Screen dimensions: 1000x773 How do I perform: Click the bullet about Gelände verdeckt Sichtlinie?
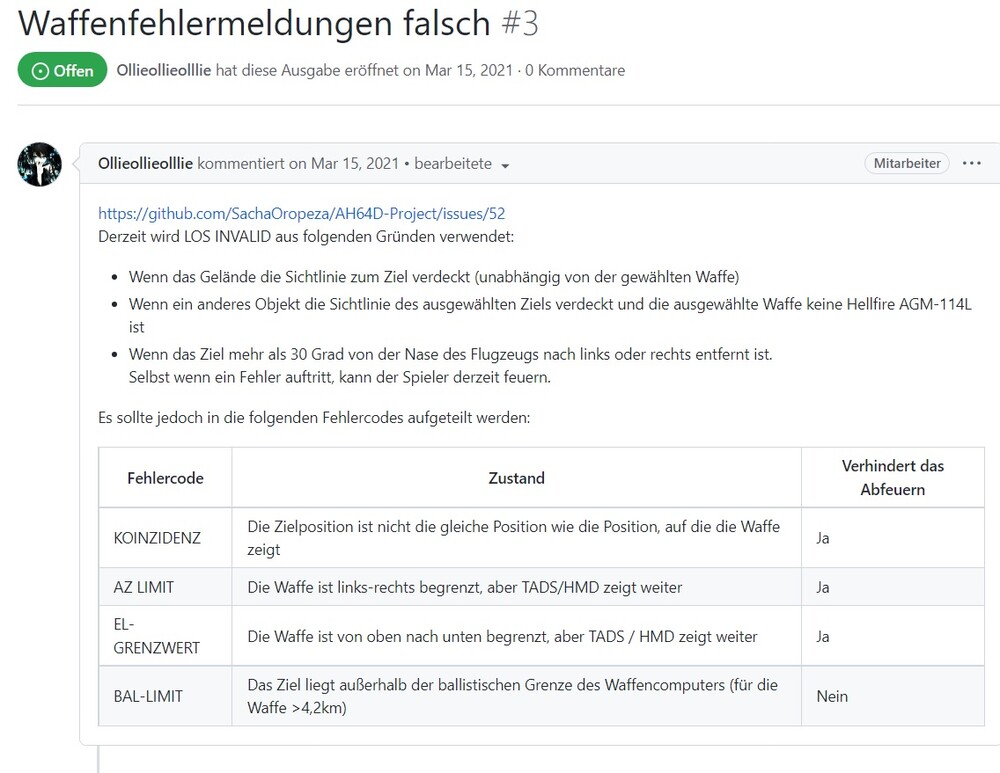coord(434,277)
